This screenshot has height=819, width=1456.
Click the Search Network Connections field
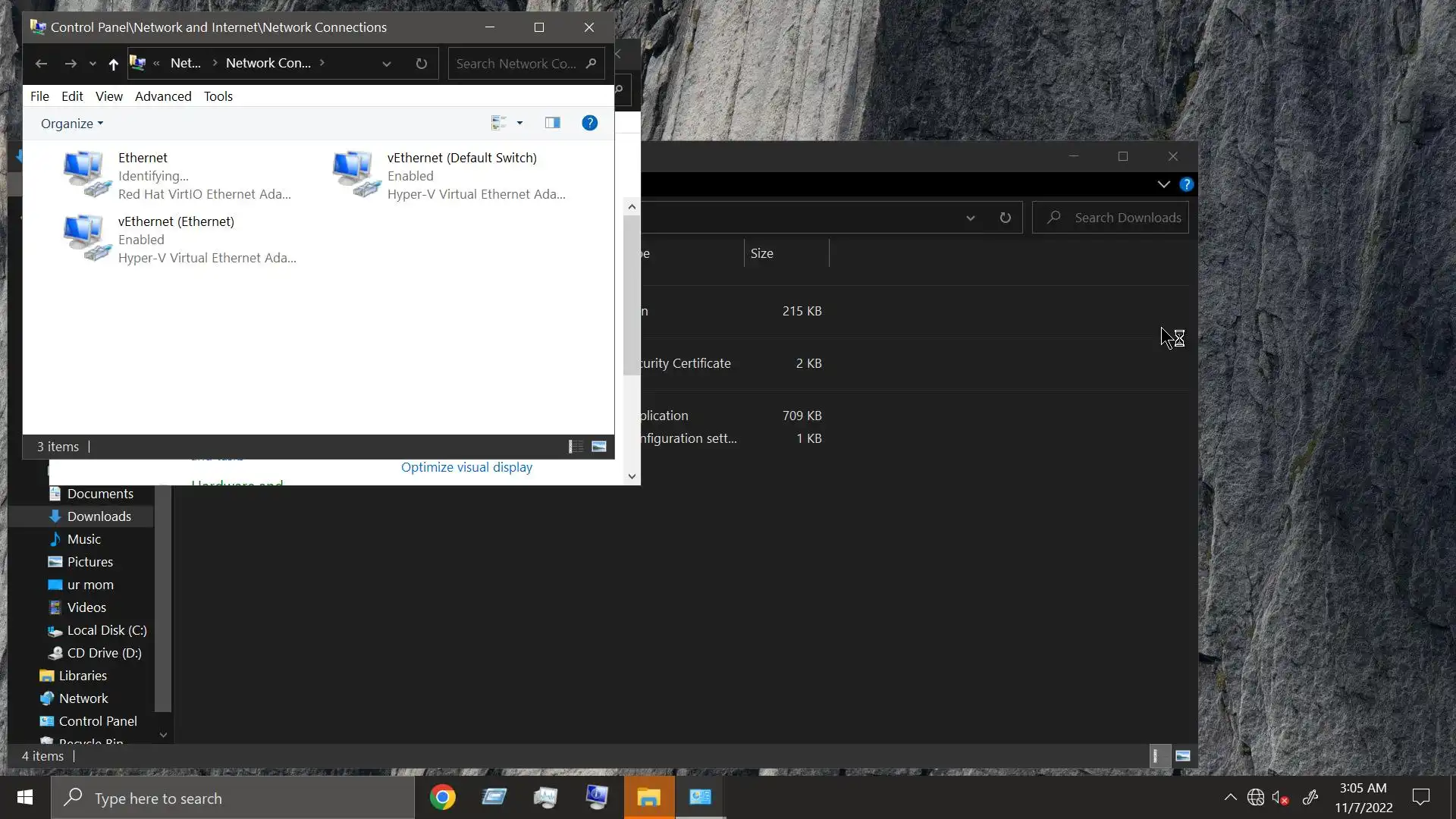pyautogui.click(x=516, y=64)
